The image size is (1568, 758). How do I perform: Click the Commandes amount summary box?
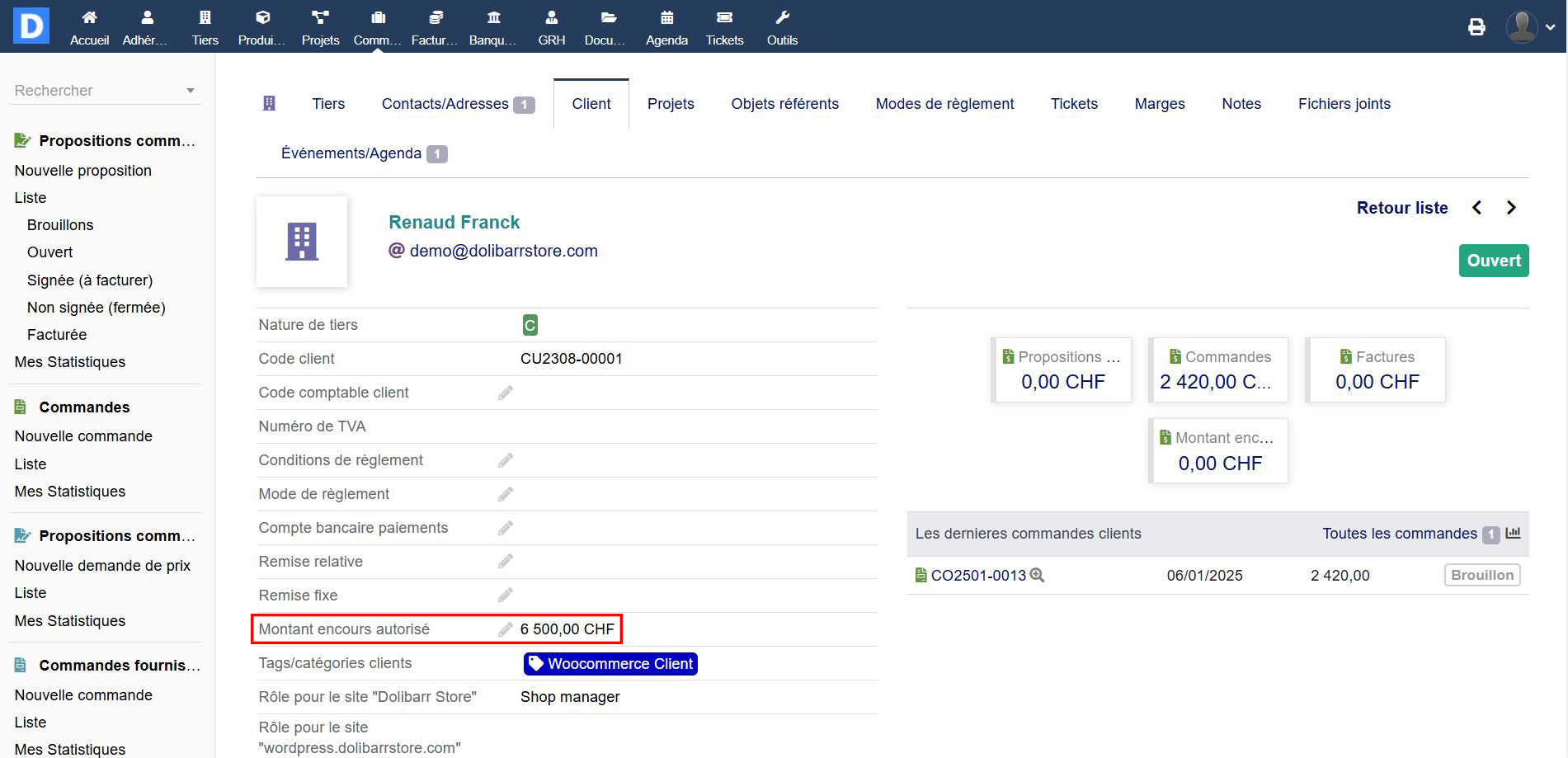[1218, 370]
